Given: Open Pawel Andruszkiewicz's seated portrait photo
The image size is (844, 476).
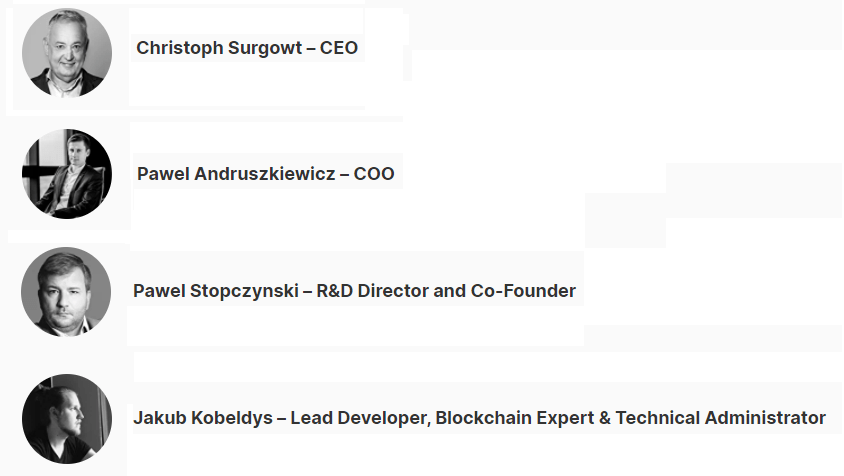Looking at the screenshot, I should 67,174.
